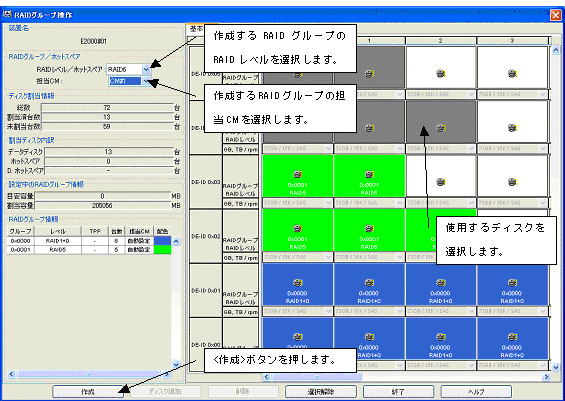Click the RAID1+0 disk in DE-ID 0x01 column 2
The image size is (565, 401).
coord(441,285)
